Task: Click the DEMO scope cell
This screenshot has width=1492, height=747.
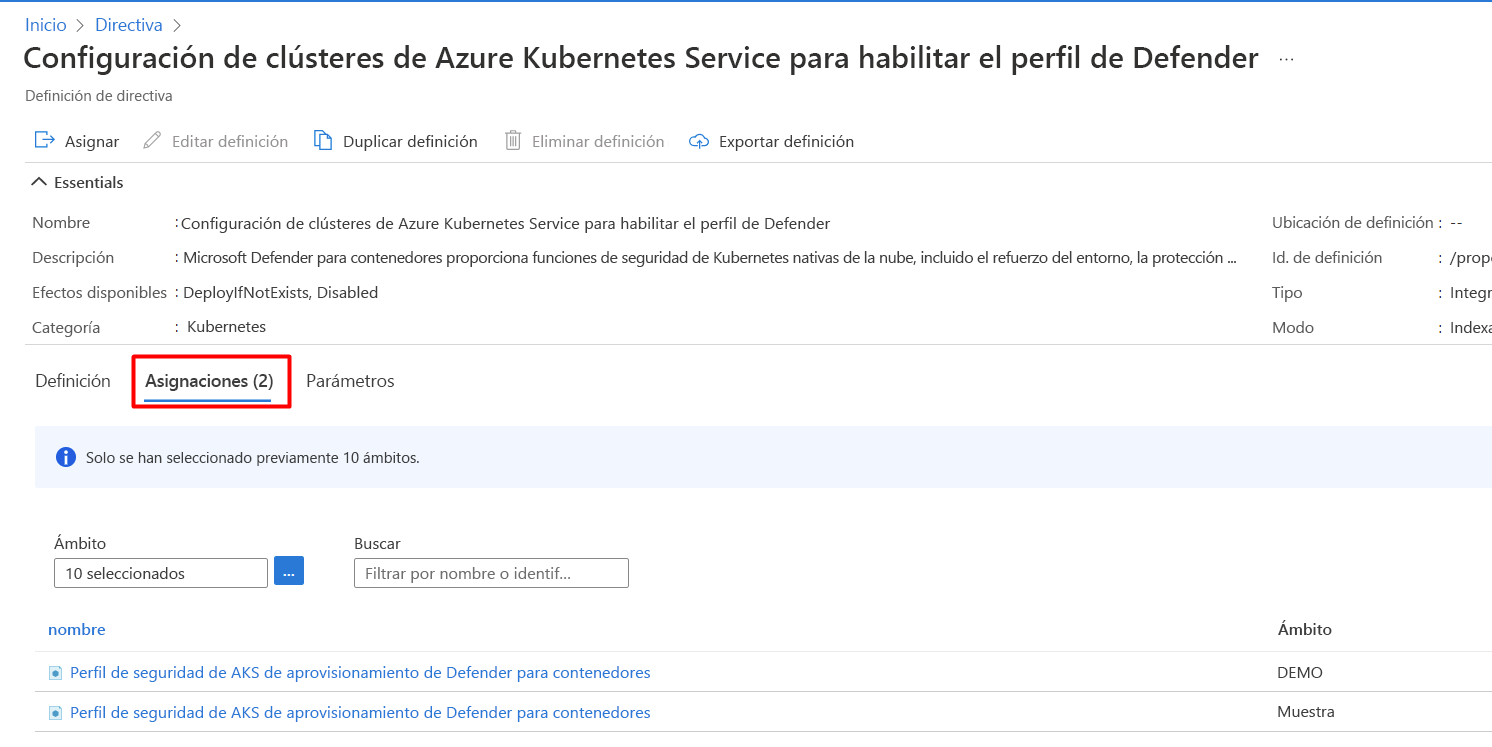Action: point(1300,673)
